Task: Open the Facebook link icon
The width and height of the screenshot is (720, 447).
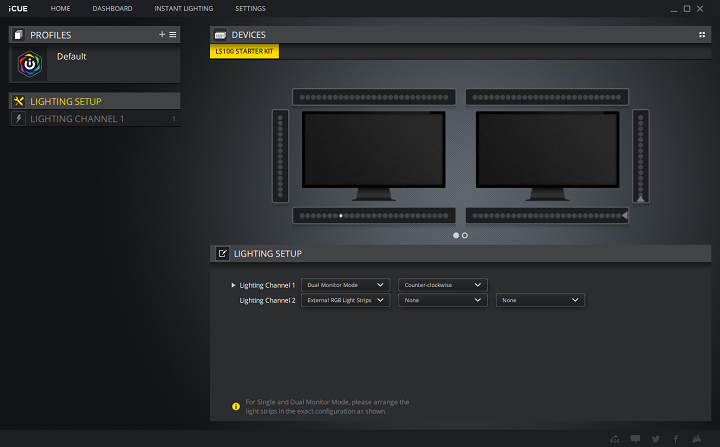Action: (x=676, y=439)
